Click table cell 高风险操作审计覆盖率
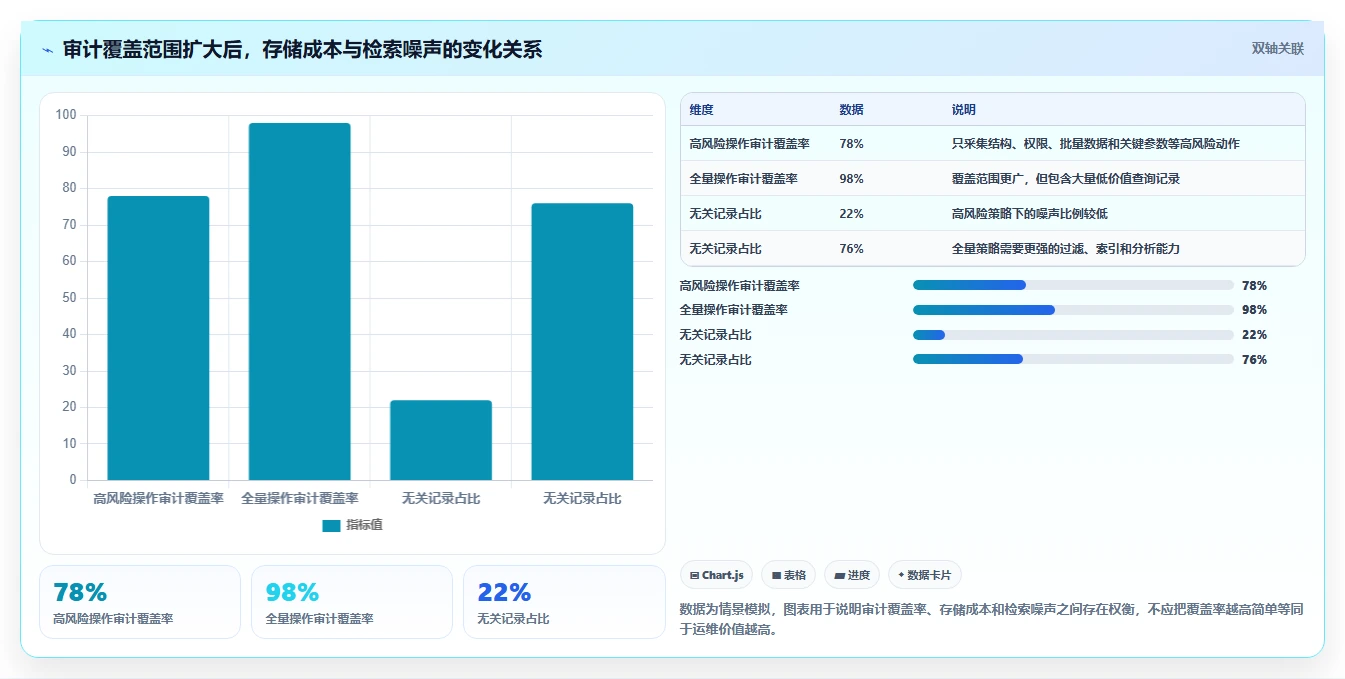This screenshot has width=1345, height=679. 750,144
